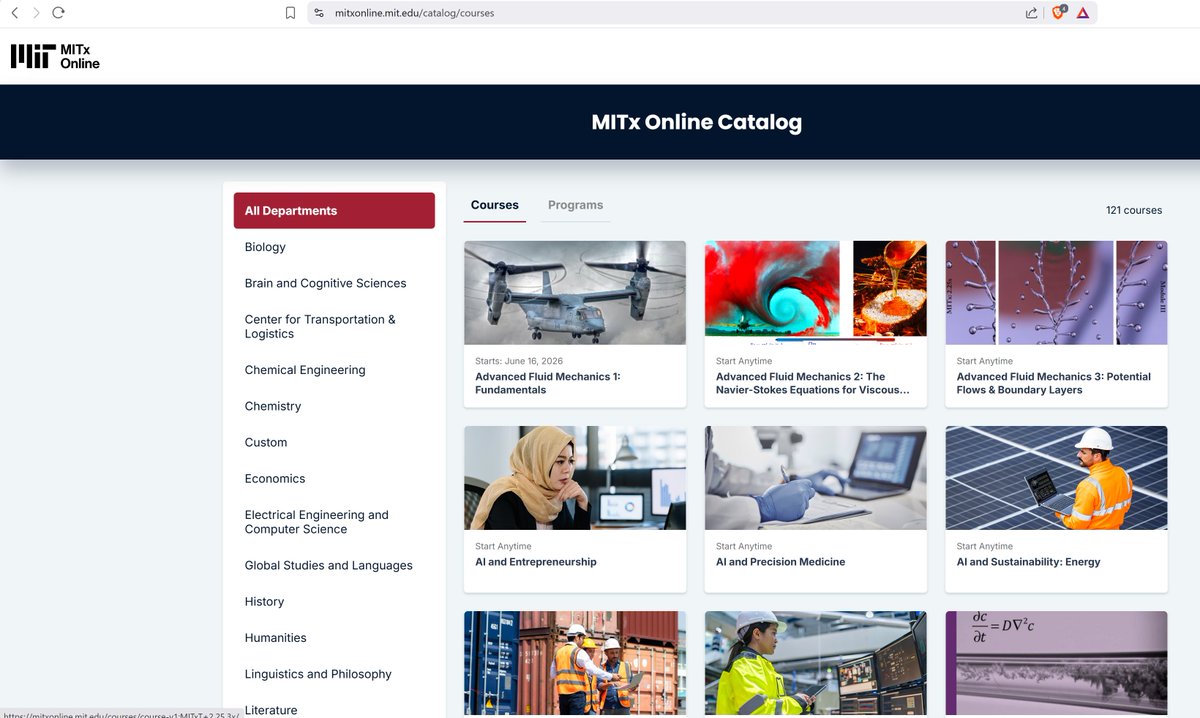Choose Center for Transportation & Logistics
The width and height of the screenshot is (1200, 718).
pos(320,326)
